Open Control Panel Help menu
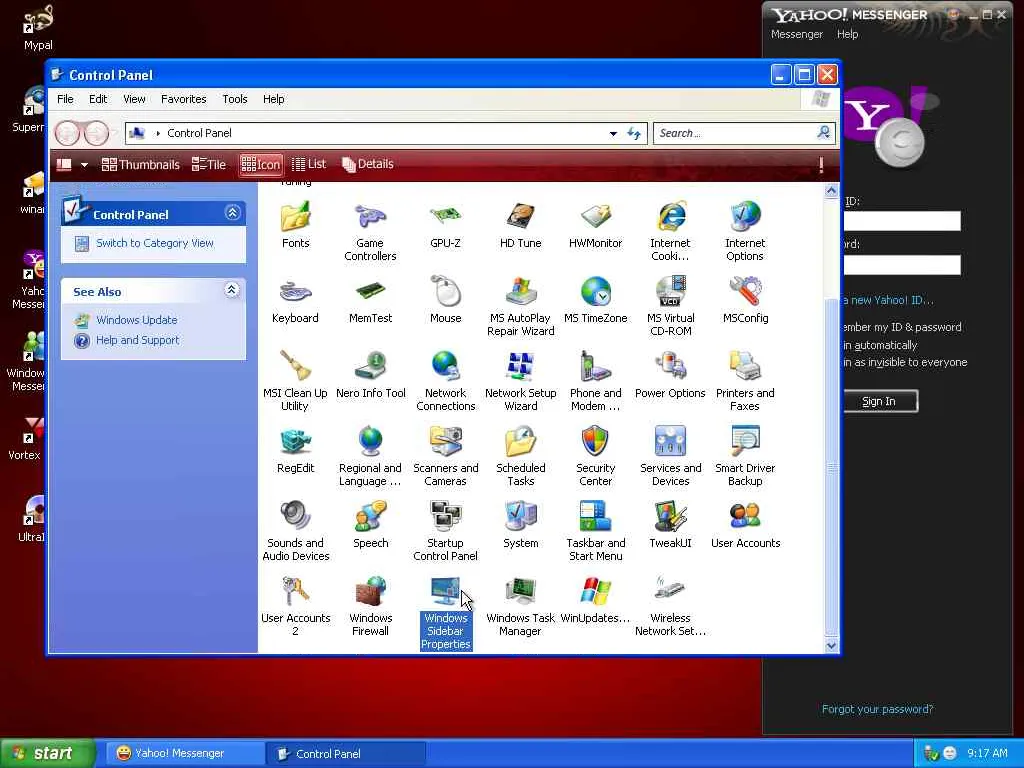1024x768 pixels. [x=274, y=99]
